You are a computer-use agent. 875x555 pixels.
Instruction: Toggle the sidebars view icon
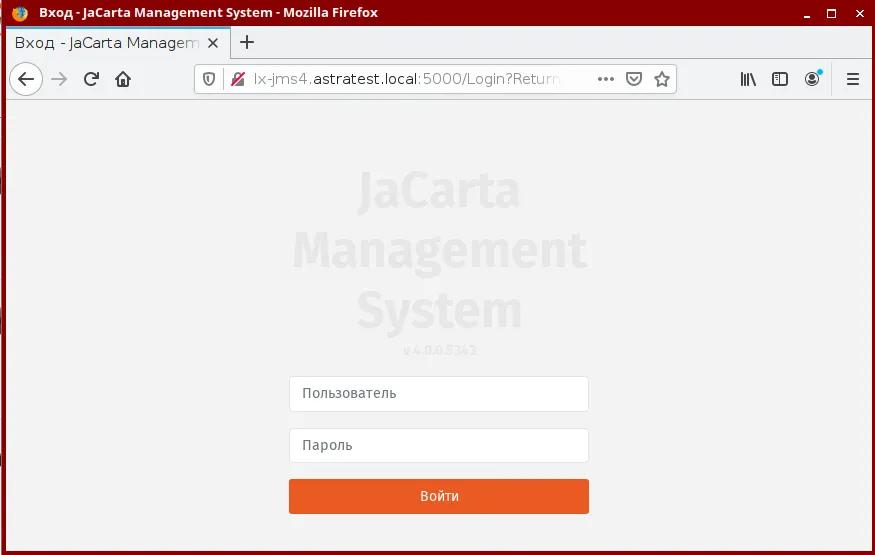(x=780, y=79)
